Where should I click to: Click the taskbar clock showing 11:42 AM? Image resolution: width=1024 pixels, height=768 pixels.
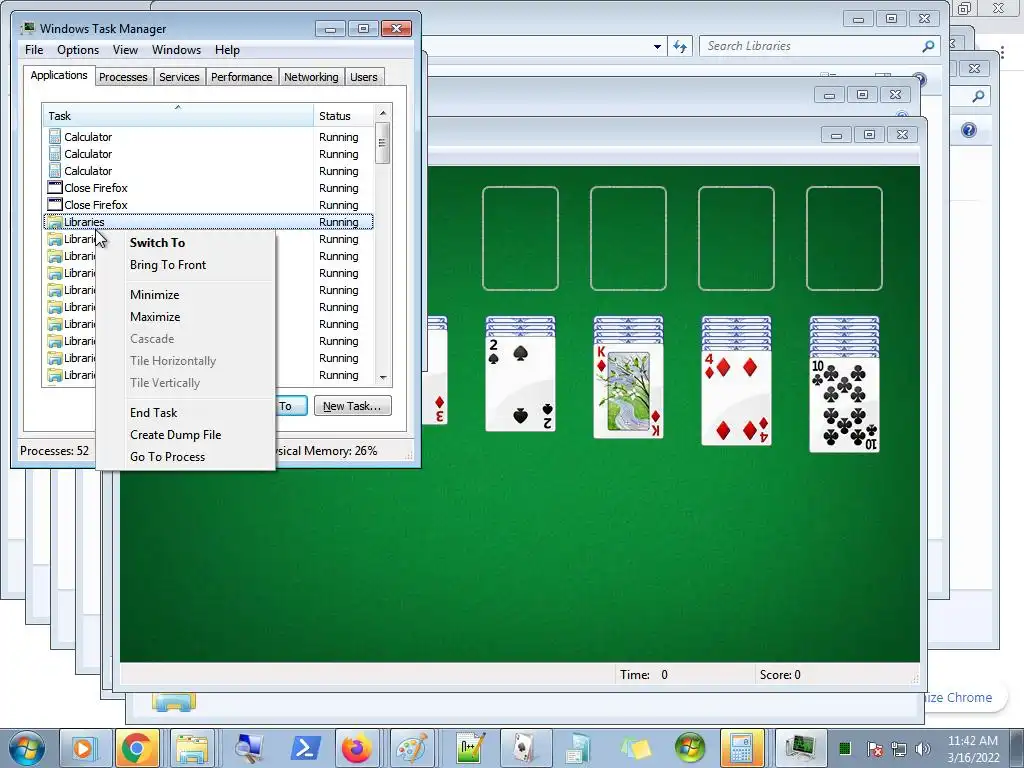[x=973, y=741]
